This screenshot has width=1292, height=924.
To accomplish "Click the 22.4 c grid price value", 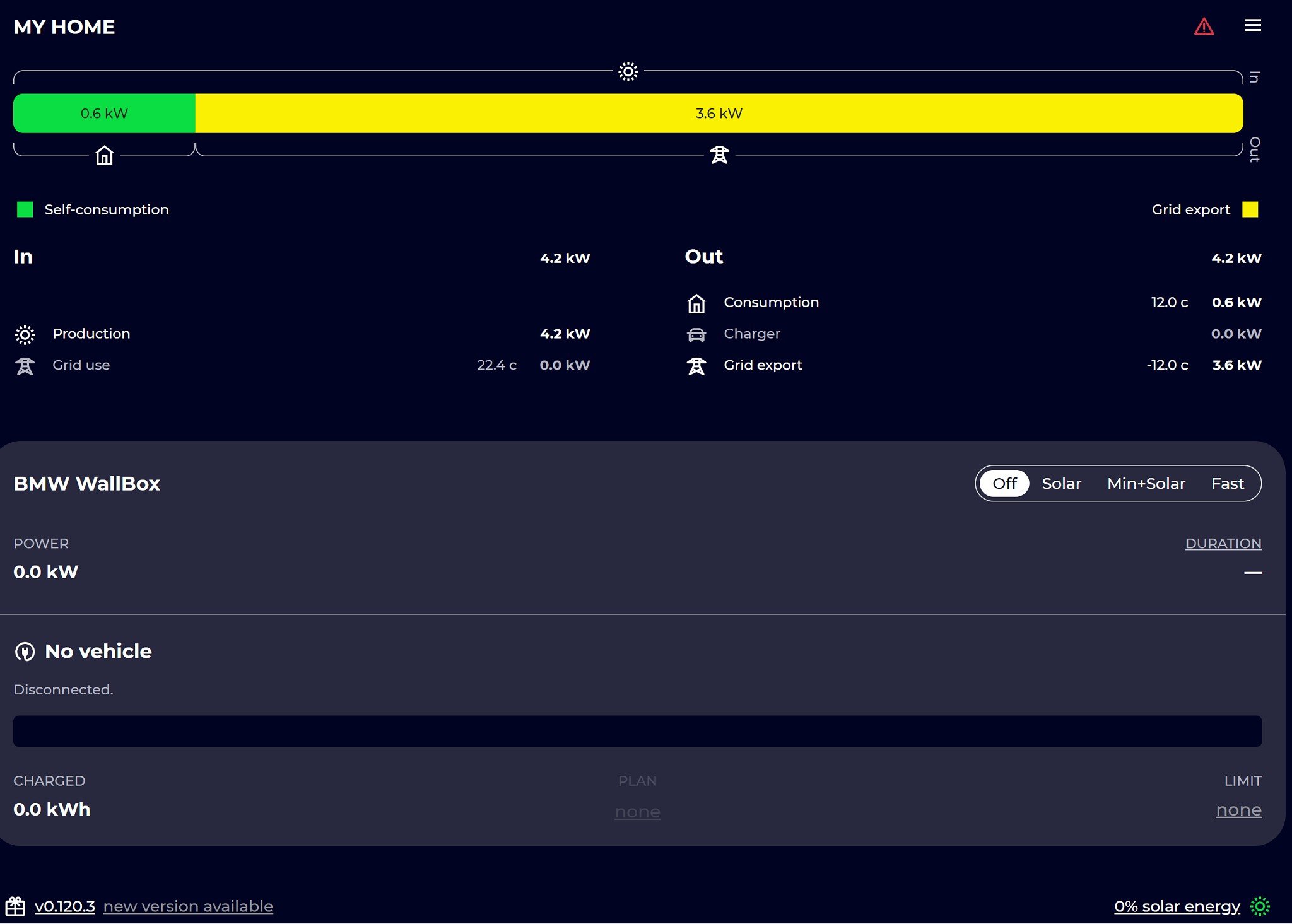I will click(x=496, y=365).
